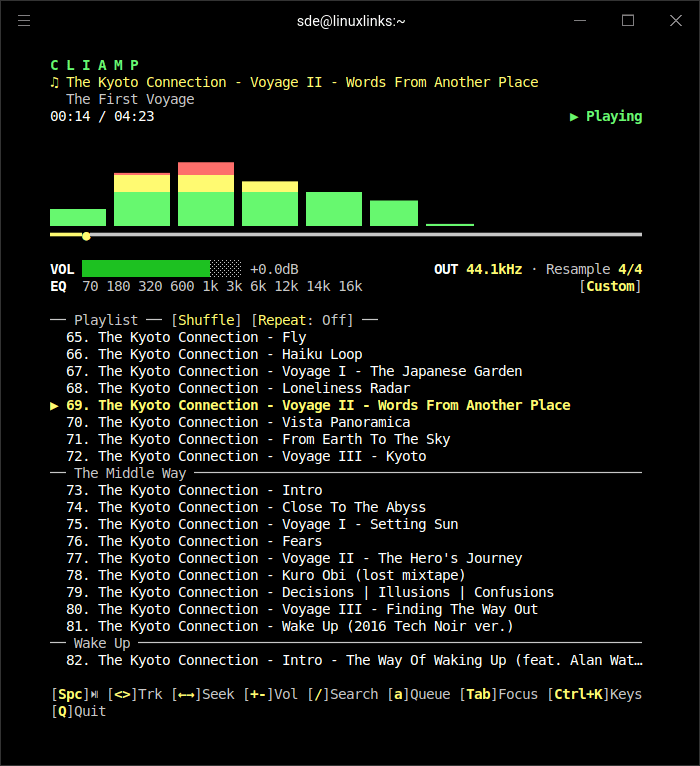
Task: Select track 79 Decisions | Illusions | Confusions
Action: click(x=310, y=592)
